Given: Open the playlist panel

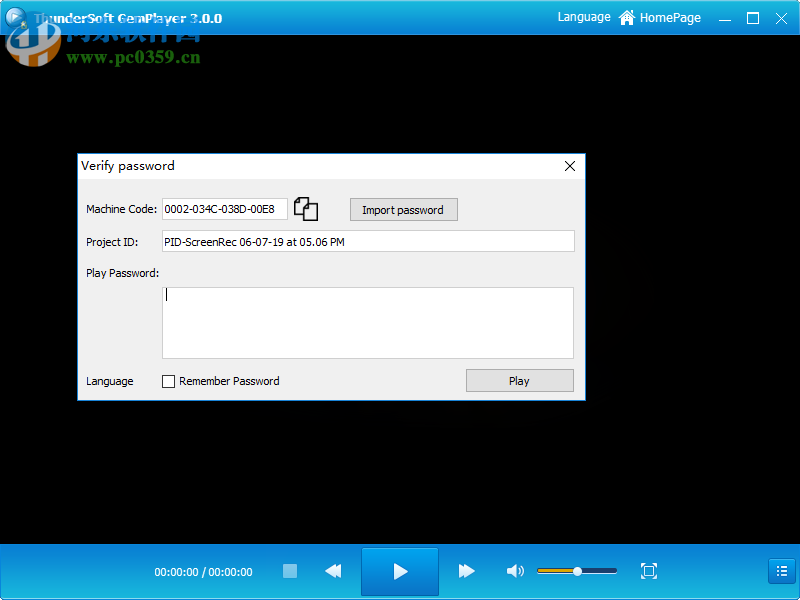Looking at the screenshot, I should point(781,571).
